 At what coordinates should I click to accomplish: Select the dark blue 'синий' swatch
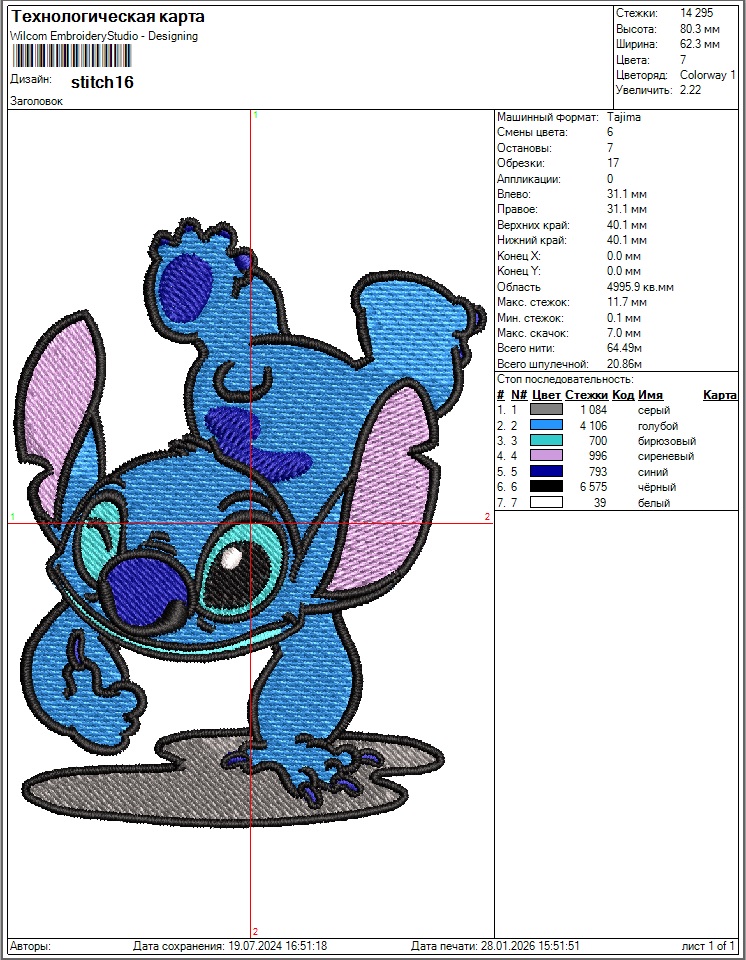pos(546,471)
